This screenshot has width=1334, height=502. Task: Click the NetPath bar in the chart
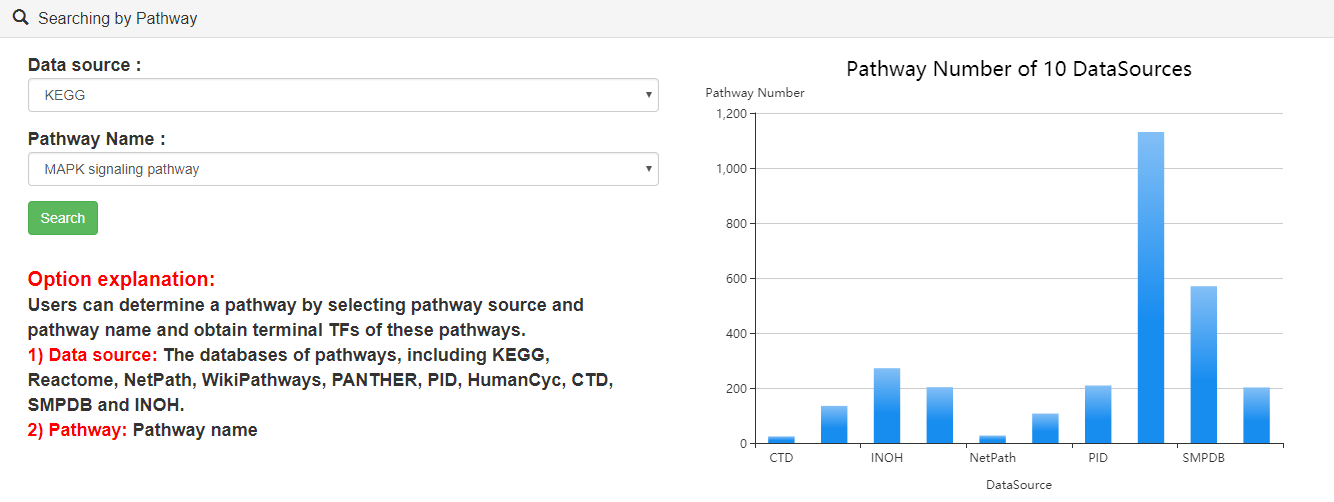[993, 440]
